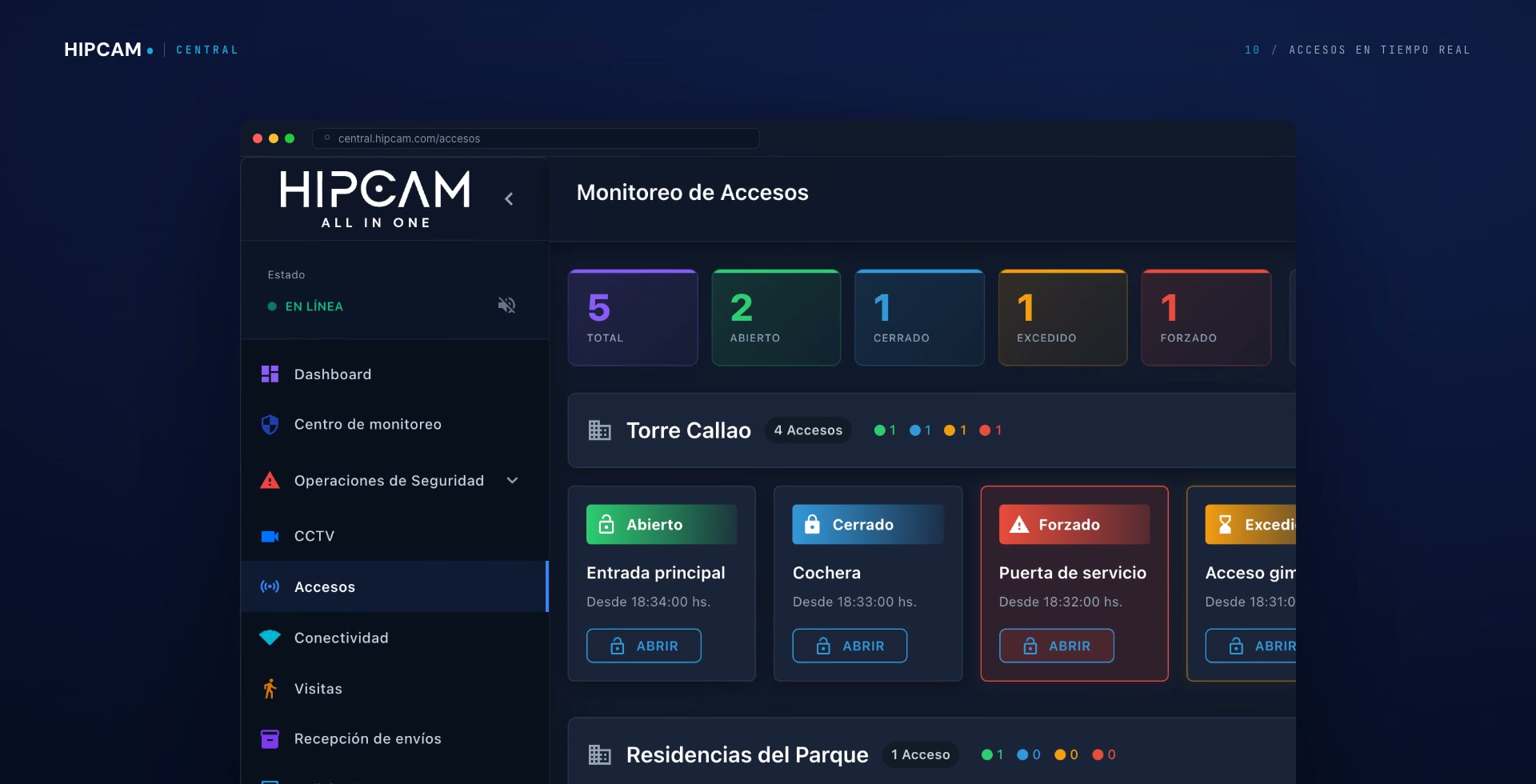Click the EN LÍNEA status text
1536x784 pixels.
314,306
